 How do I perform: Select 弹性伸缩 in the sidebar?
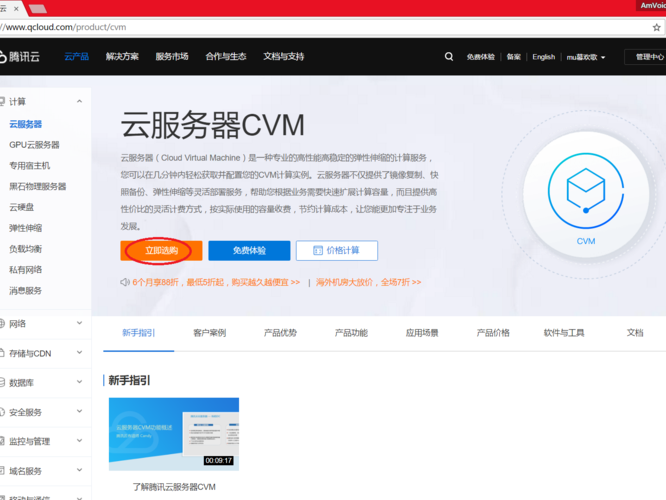25,228
